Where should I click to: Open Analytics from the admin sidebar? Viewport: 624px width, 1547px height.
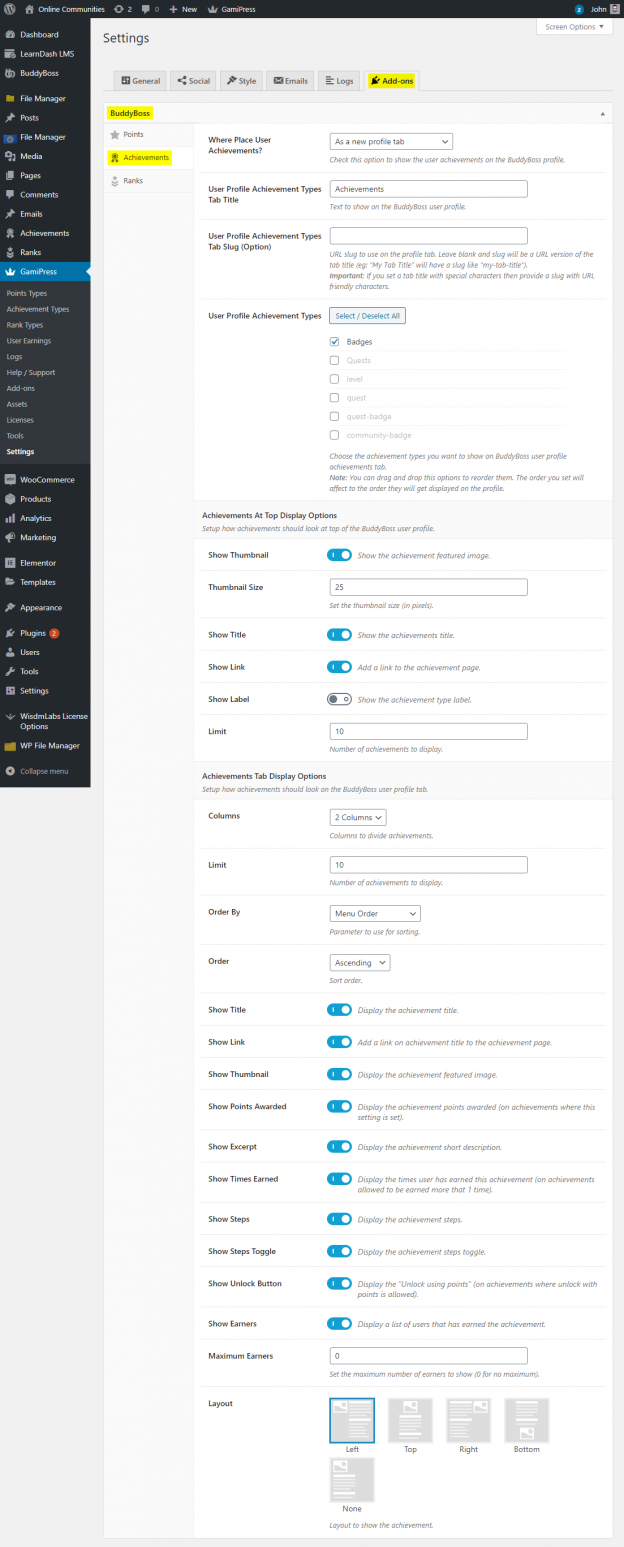(x=33, y=518)
